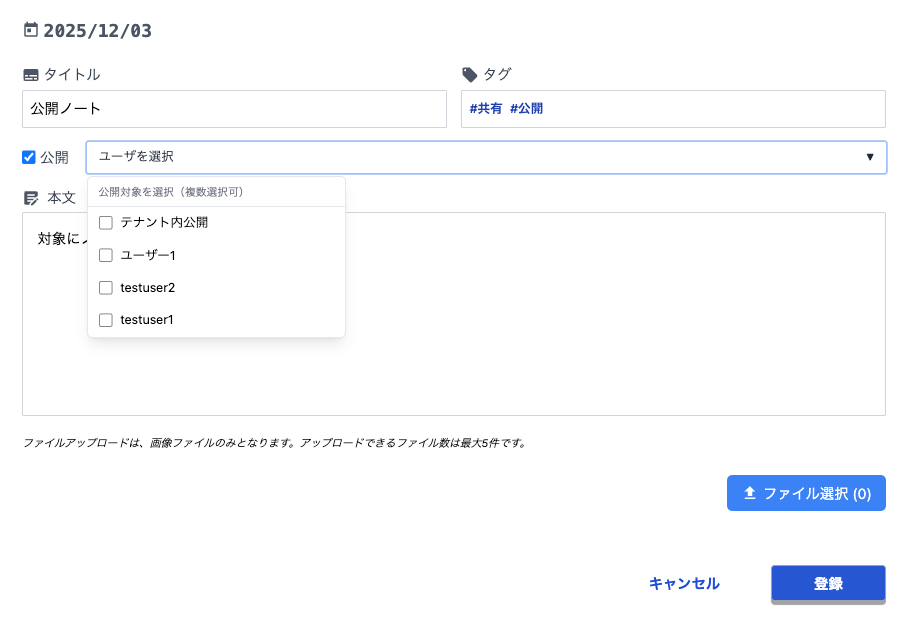Click the tag icon next to タグ

[x=470, y=75]
